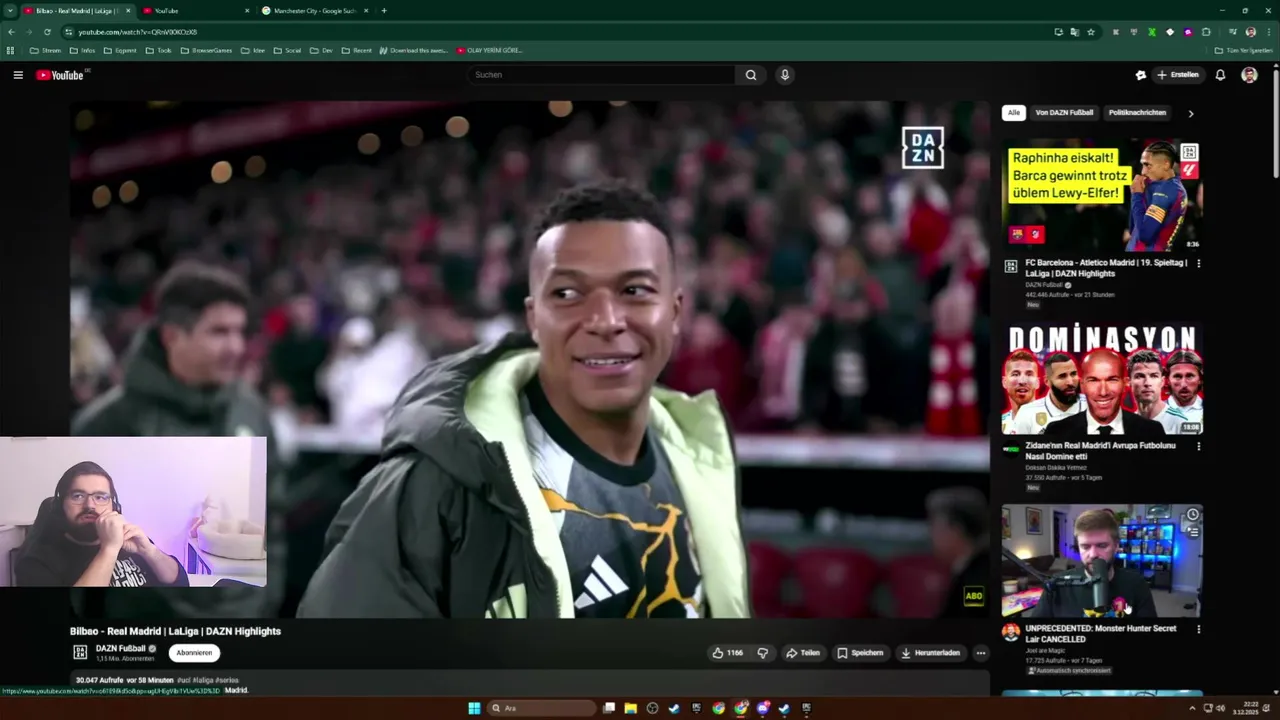Open the translate page icon in address bar
The image size is (1280, 720).
(x=1075, y=32)
